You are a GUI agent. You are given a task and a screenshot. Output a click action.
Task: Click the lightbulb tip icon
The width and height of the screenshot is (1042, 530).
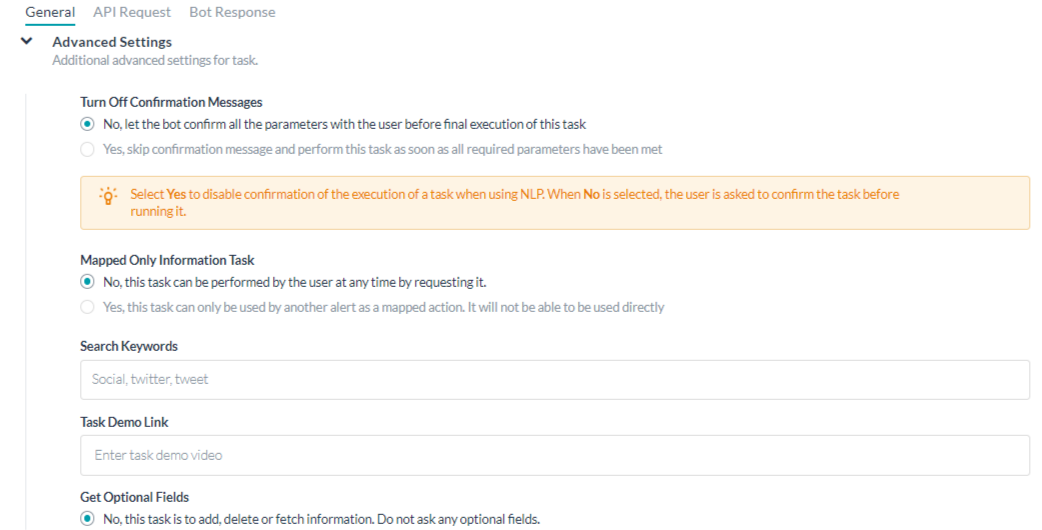click(108, 195)
